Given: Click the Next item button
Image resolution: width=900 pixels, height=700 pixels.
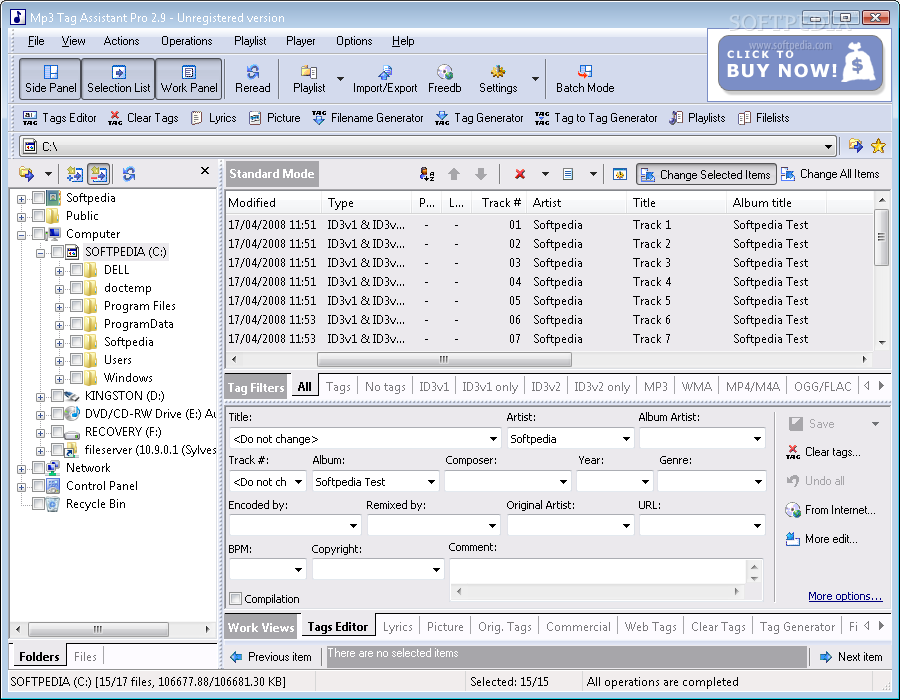Looking at the screenshot, I should tap(851, 657).
